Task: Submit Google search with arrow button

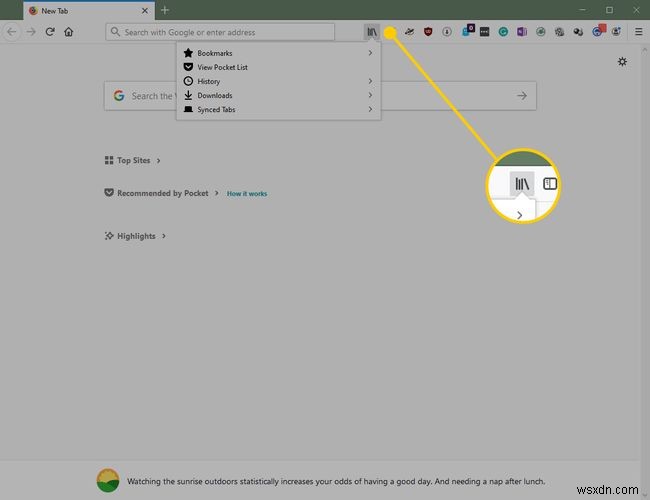Action: click(522, 96)
